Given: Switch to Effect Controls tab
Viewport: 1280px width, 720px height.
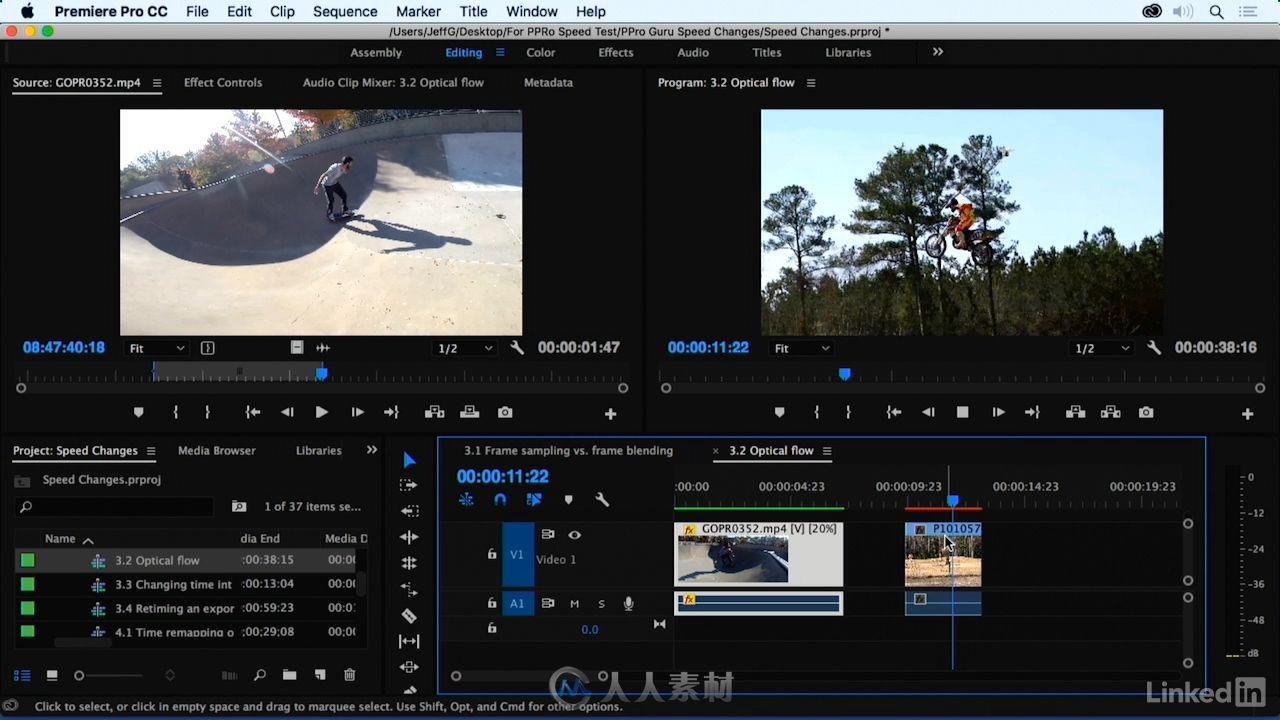Looking at the screenshot, I should tap(223, 83).
